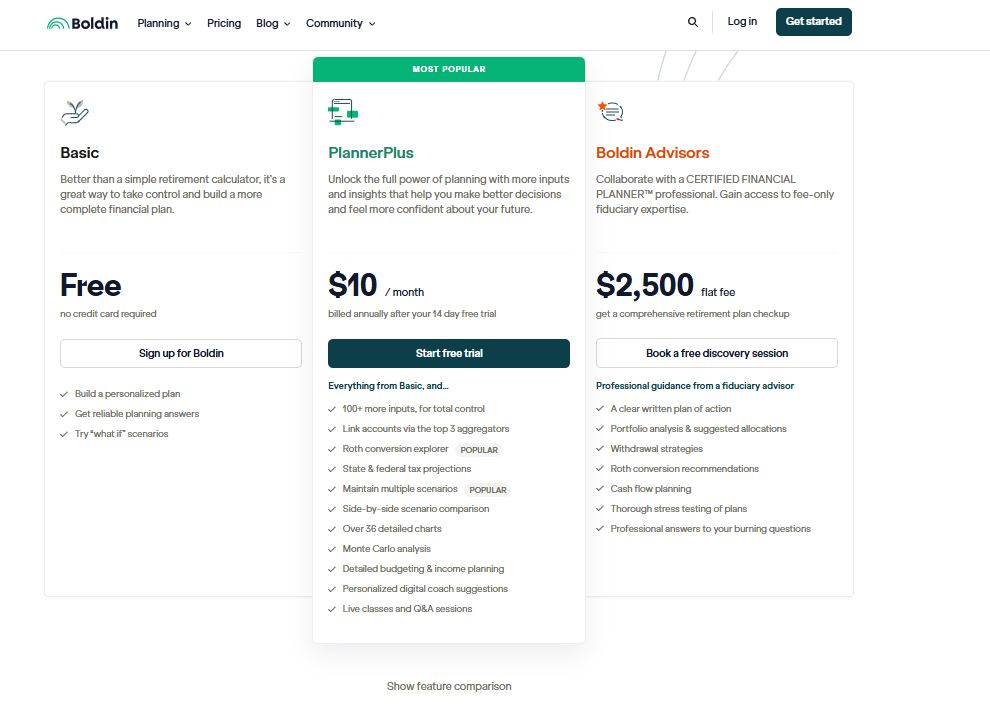Image resolution: width=990 pixels, height=705 pixels.
Task: Click Sign up for Boldin button
Action: pyautogui.click(x=181, y=353)
